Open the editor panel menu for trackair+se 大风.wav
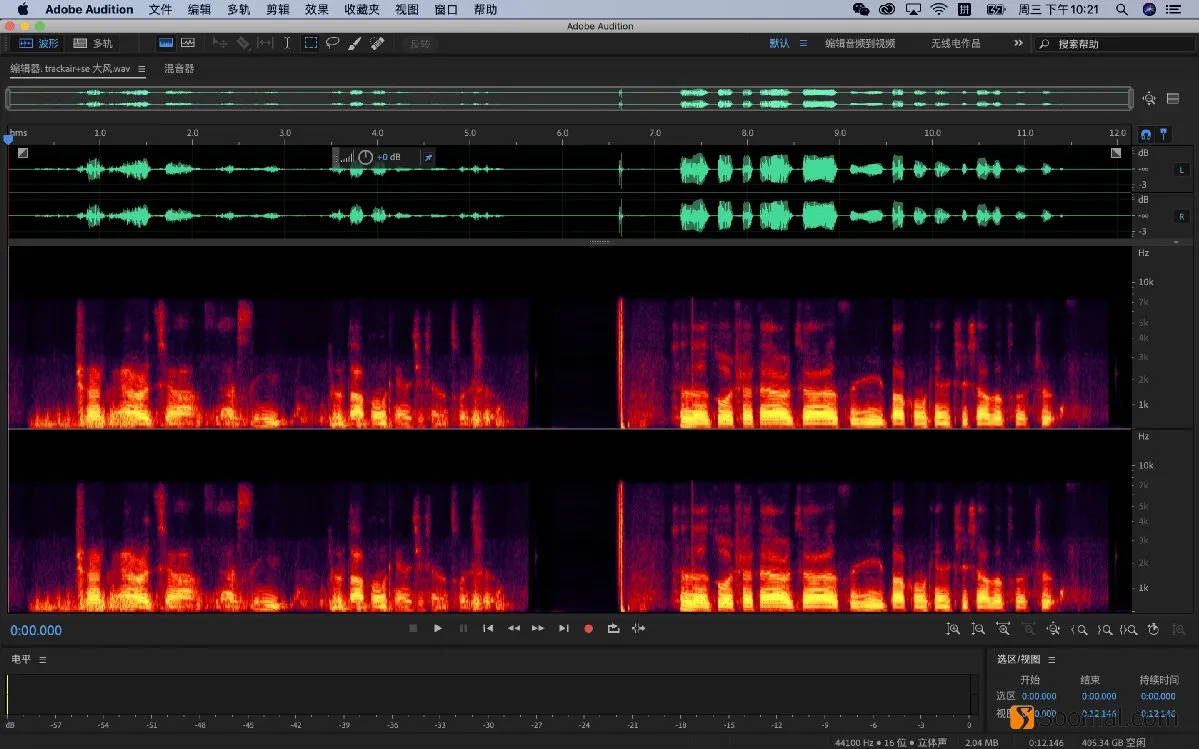1199x749 pixels. pos(141,69)
